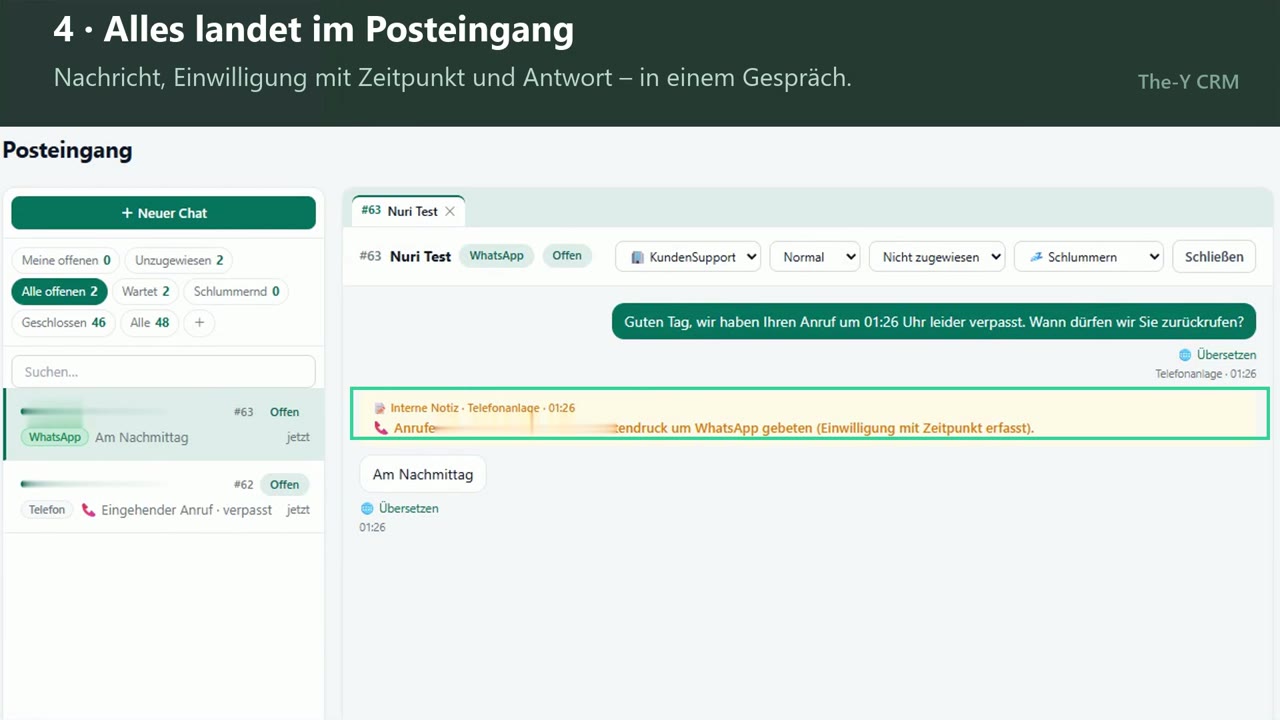Open the Nicht zugewiesen assignee dropdown

(x=937, y=257)
